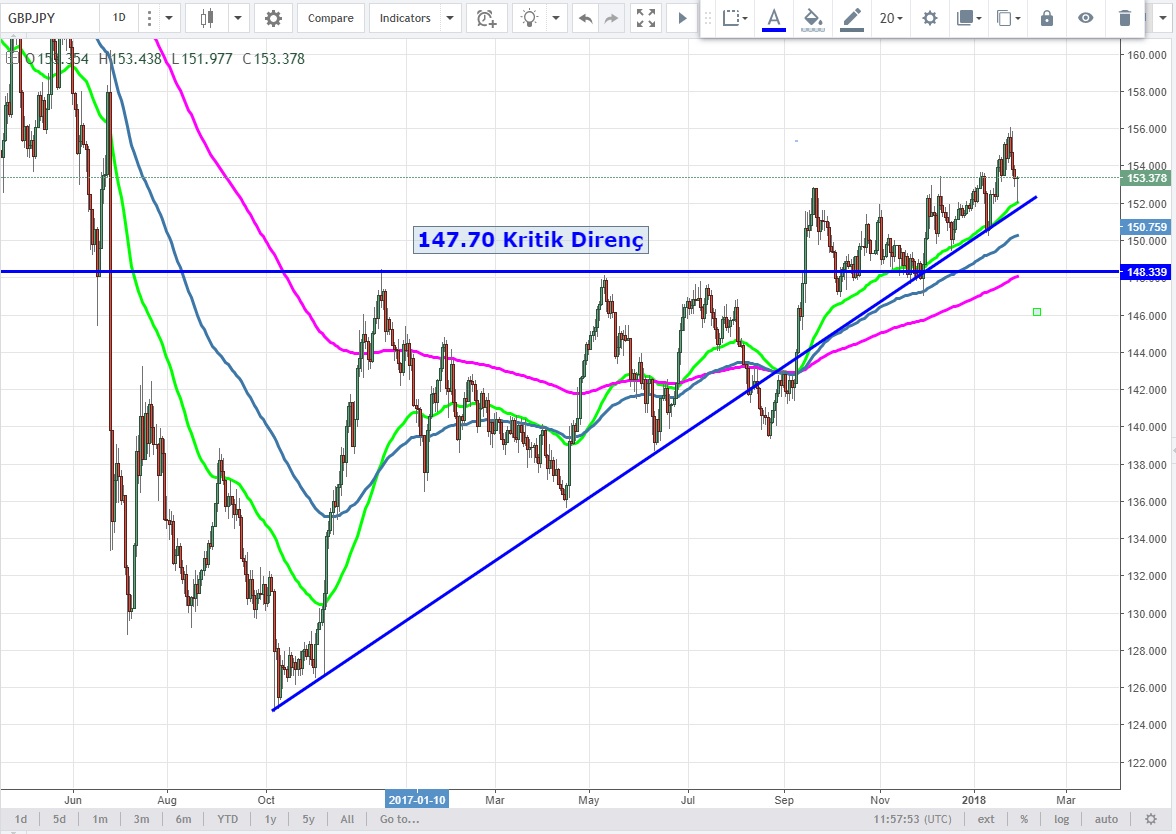
Task: Expand the chart style dropdown arrow
Action: (x=238, y=18)
